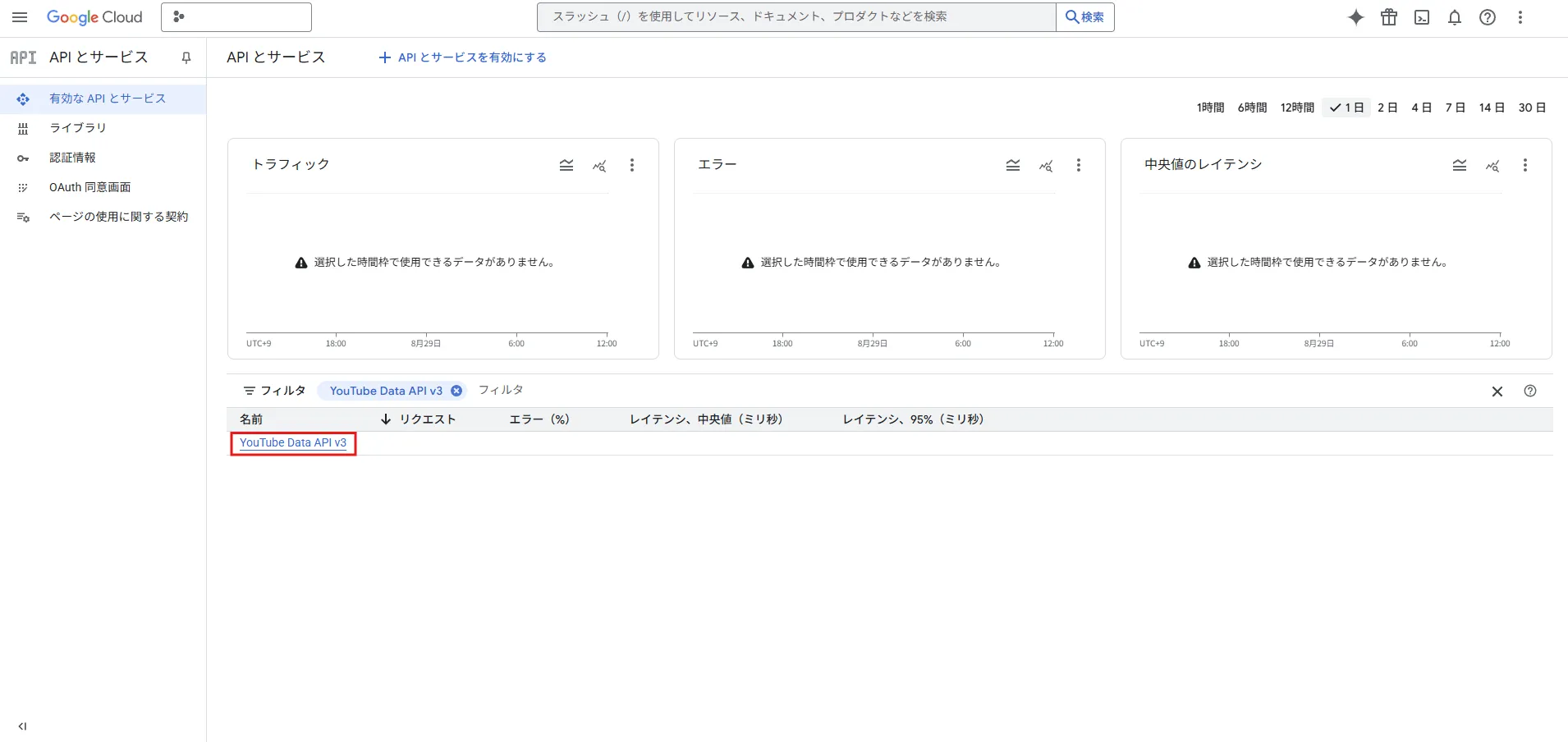
Task: Select the 12時間 time range
Action: coord(1297,108)
